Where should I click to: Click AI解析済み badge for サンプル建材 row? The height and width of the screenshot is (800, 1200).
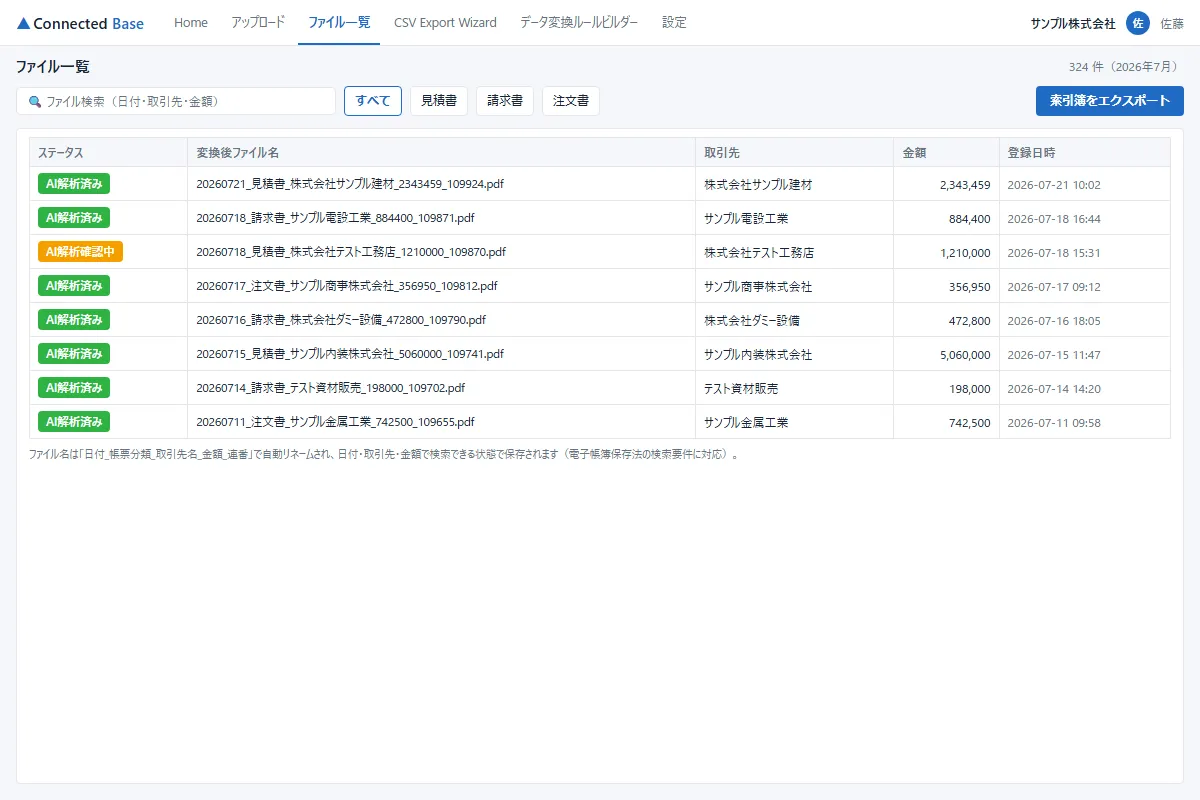pos(74,184)
